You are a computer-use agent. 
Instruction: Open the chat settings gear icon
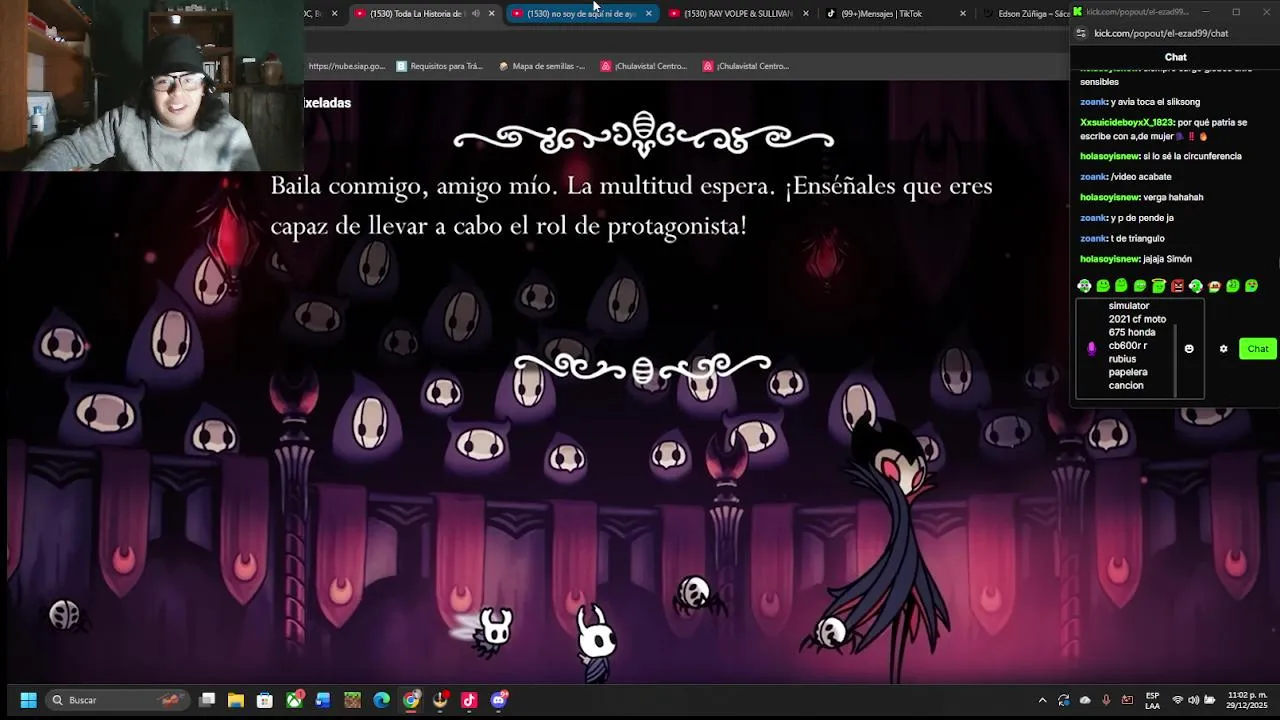coord(1223,349)
